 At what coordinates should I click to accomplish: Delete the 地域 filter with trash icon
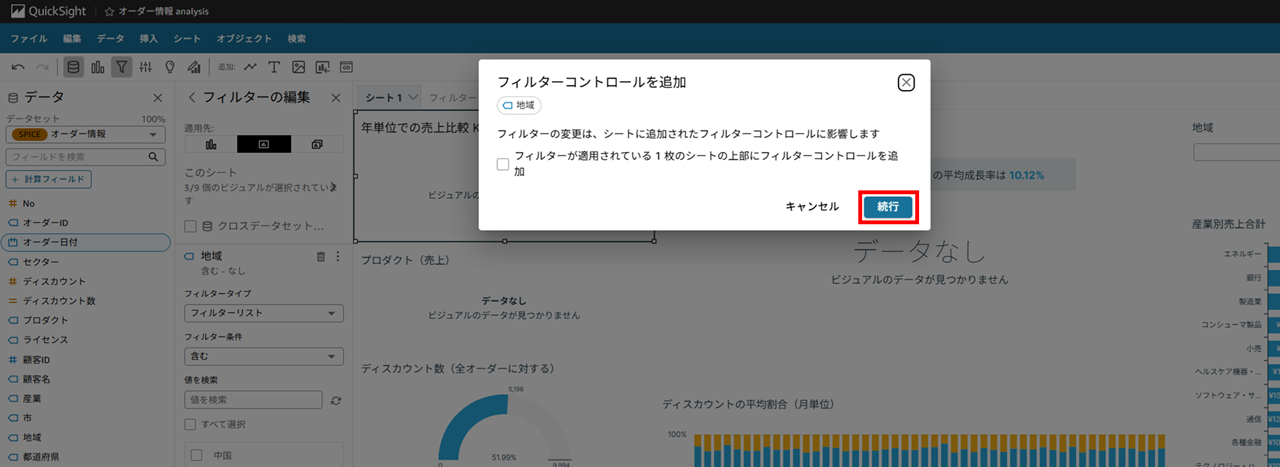[x=321, y=257]
